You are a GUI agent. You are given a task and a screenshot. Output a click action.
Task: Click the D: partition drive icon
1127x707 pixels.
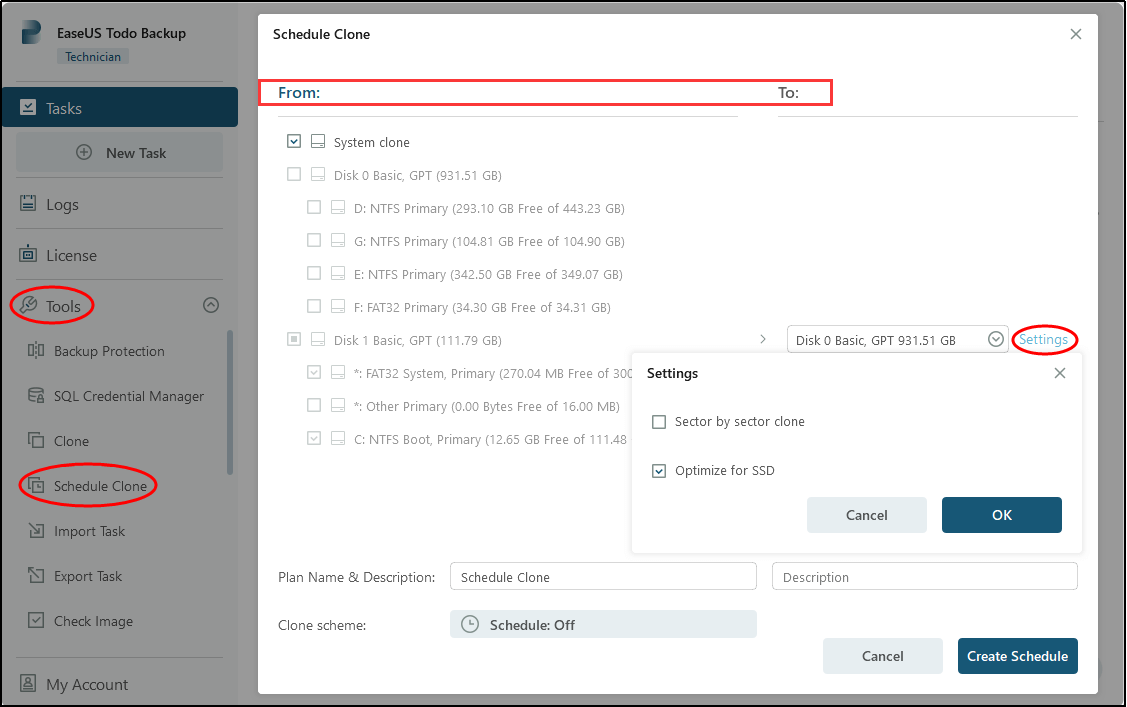point(338,207)
